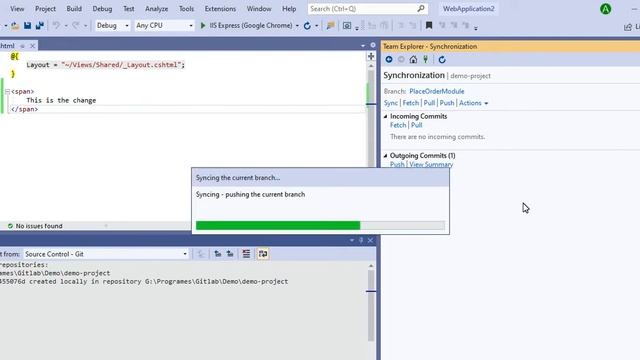Viewport: 640px width, 360px height.
Task: Click the WebApplication2 solution name label
Action: pos(469,9)
